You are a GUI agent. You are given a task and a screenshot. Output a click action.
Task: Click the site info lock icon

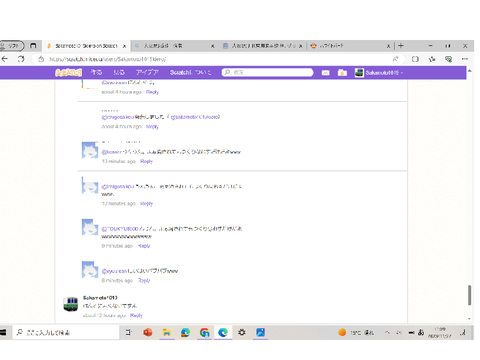click(41, 59)
